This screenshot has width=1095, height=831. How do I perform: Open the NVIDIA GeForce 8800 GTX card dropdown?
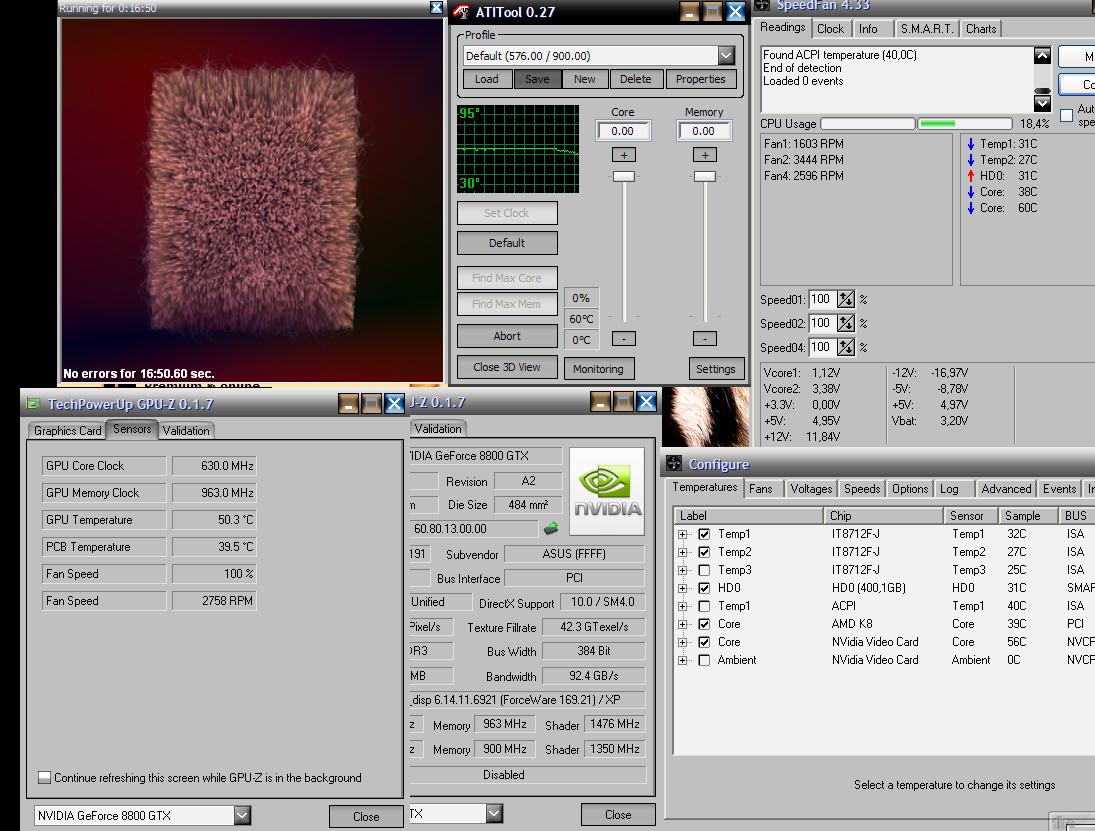pos(242,815)
